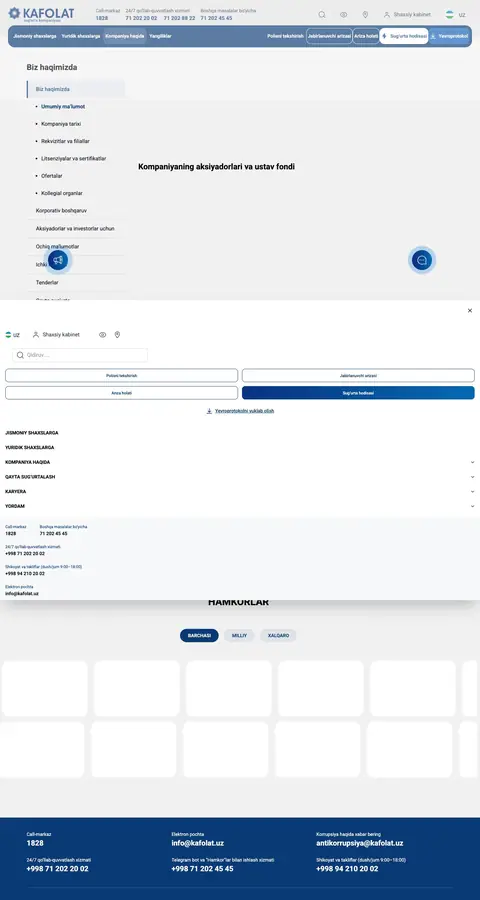Open the UZ language flag in the menu panel
480x900 pixels.
[x=13, y=335]
